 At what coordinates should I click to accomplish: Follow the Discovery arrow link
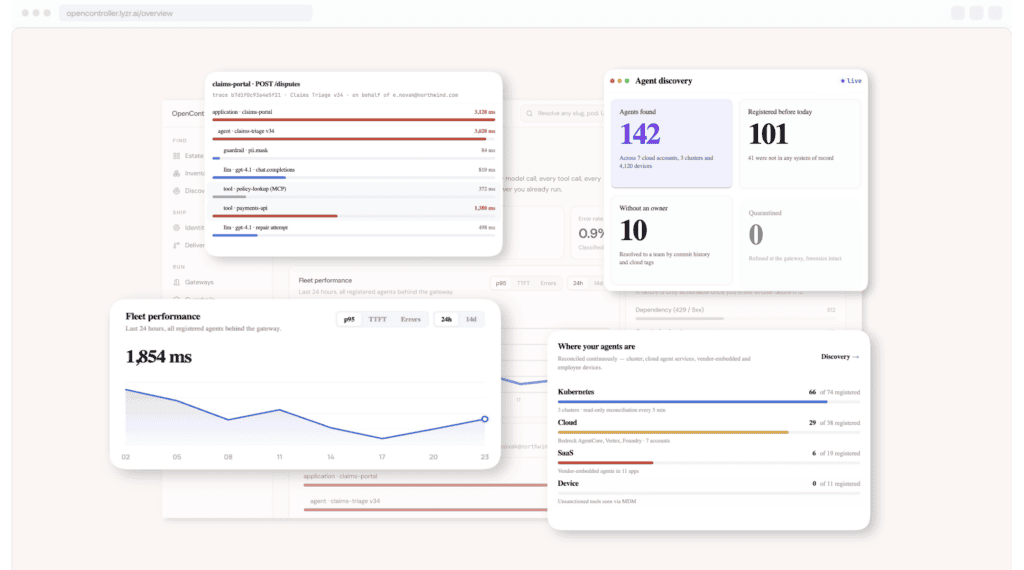(x=840, y=357)
